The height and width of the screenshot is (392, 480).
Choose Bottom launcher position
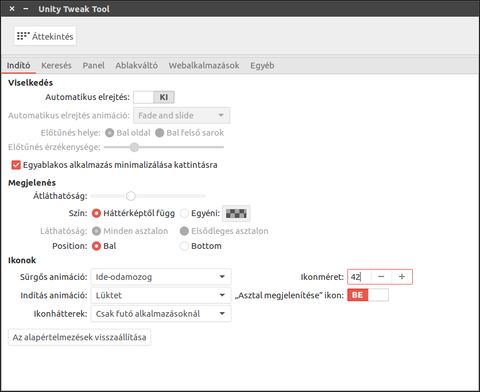tap(184, 246)
